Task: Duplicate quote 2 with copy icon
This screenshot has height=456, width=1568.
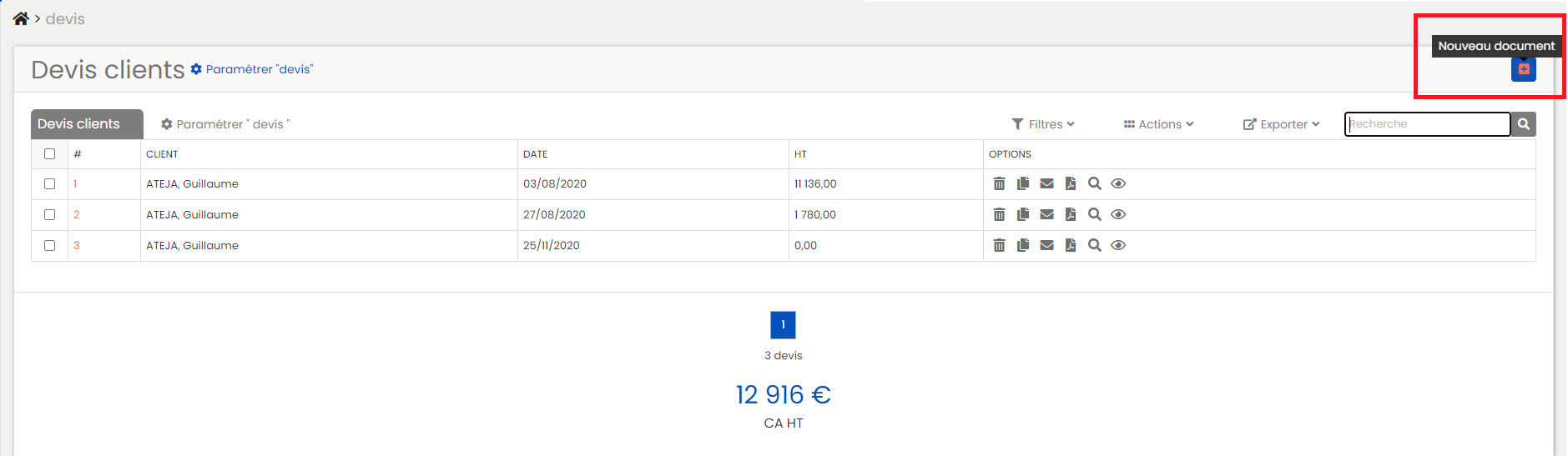Action: pos(1023,214)
